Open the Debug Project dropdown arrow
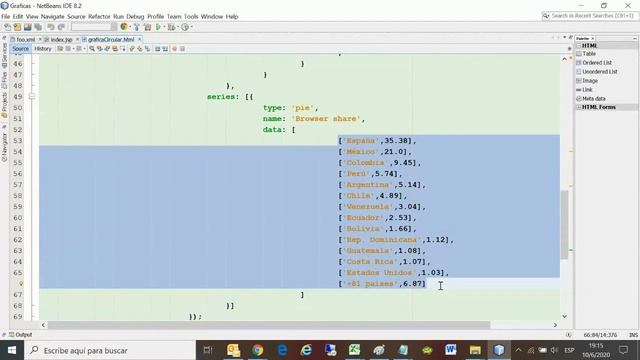Image resolution: width=640 pixels, height=360 pixels. tap(178, 27)
